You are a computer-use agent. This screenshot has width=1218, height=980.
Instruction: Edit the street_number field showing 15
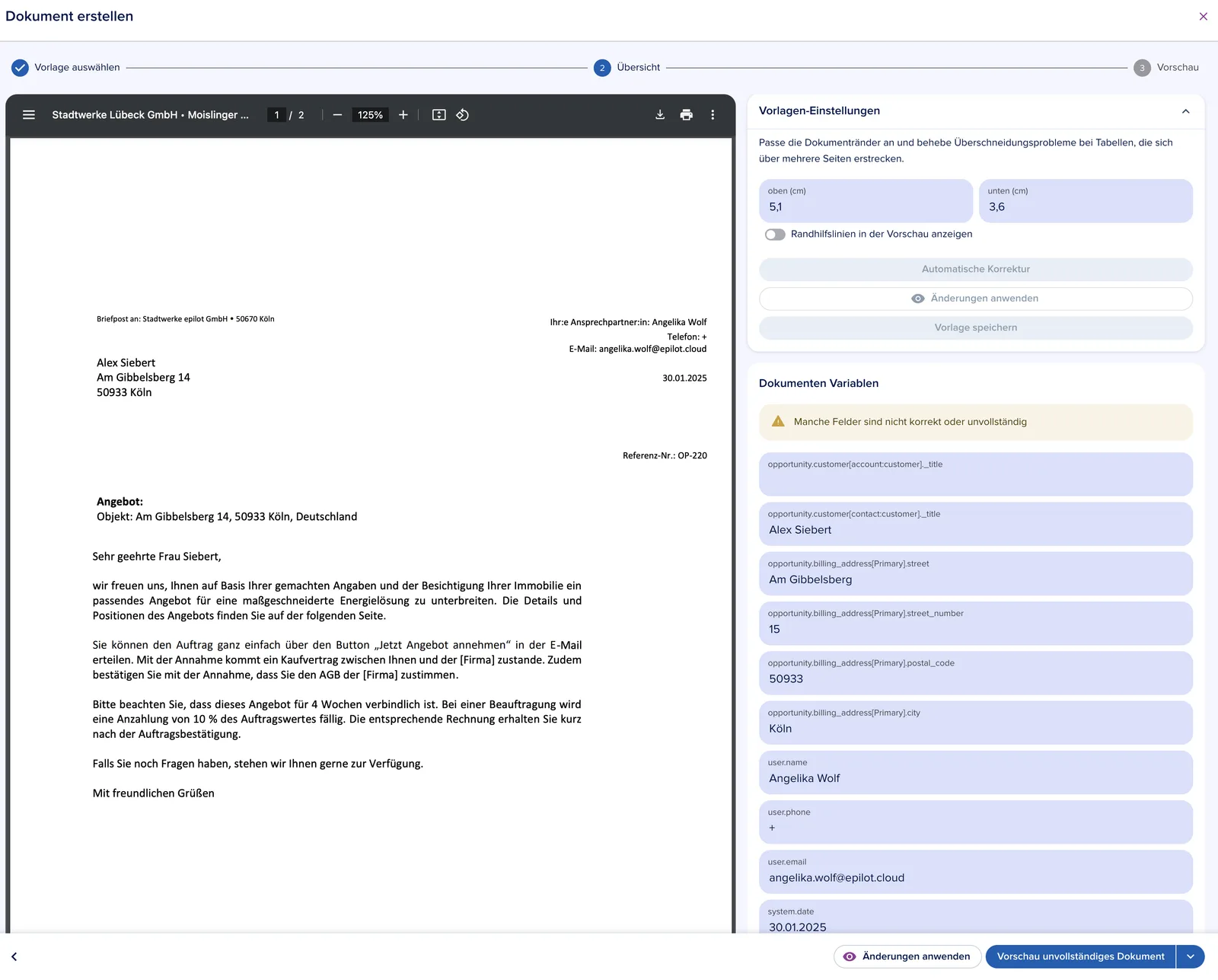[x=976, y=624]
